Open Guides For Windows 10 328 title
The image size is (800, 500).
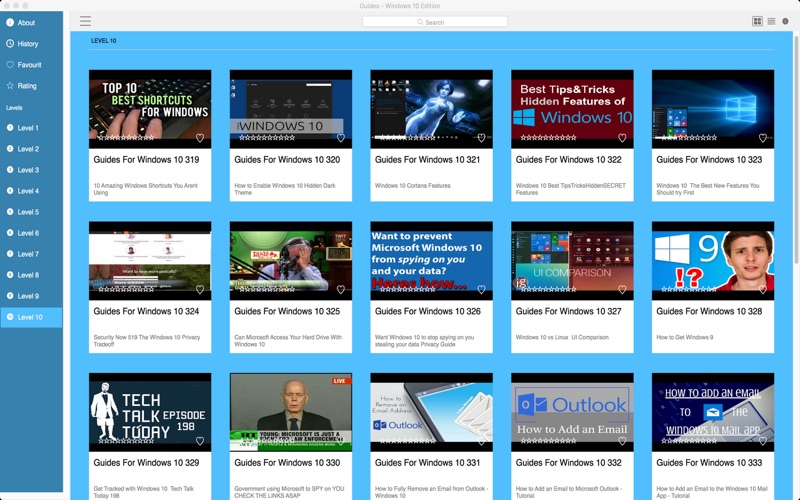pyautogui.click(x=709, y=311)
